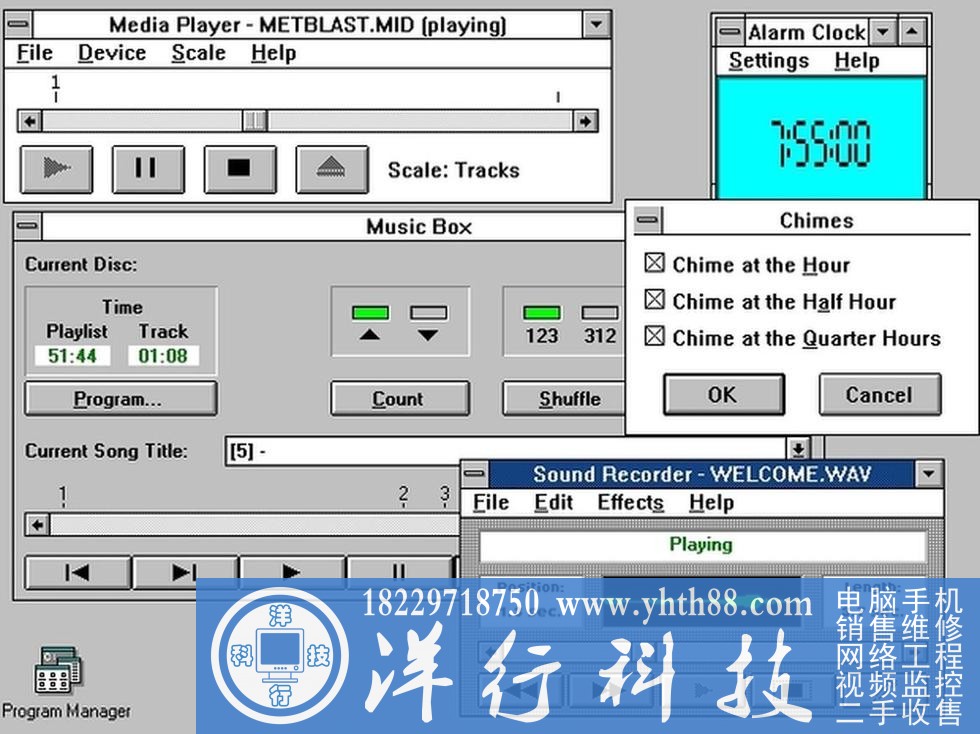
Task: Open Music Box control menu box
Action: click(28, 226)
